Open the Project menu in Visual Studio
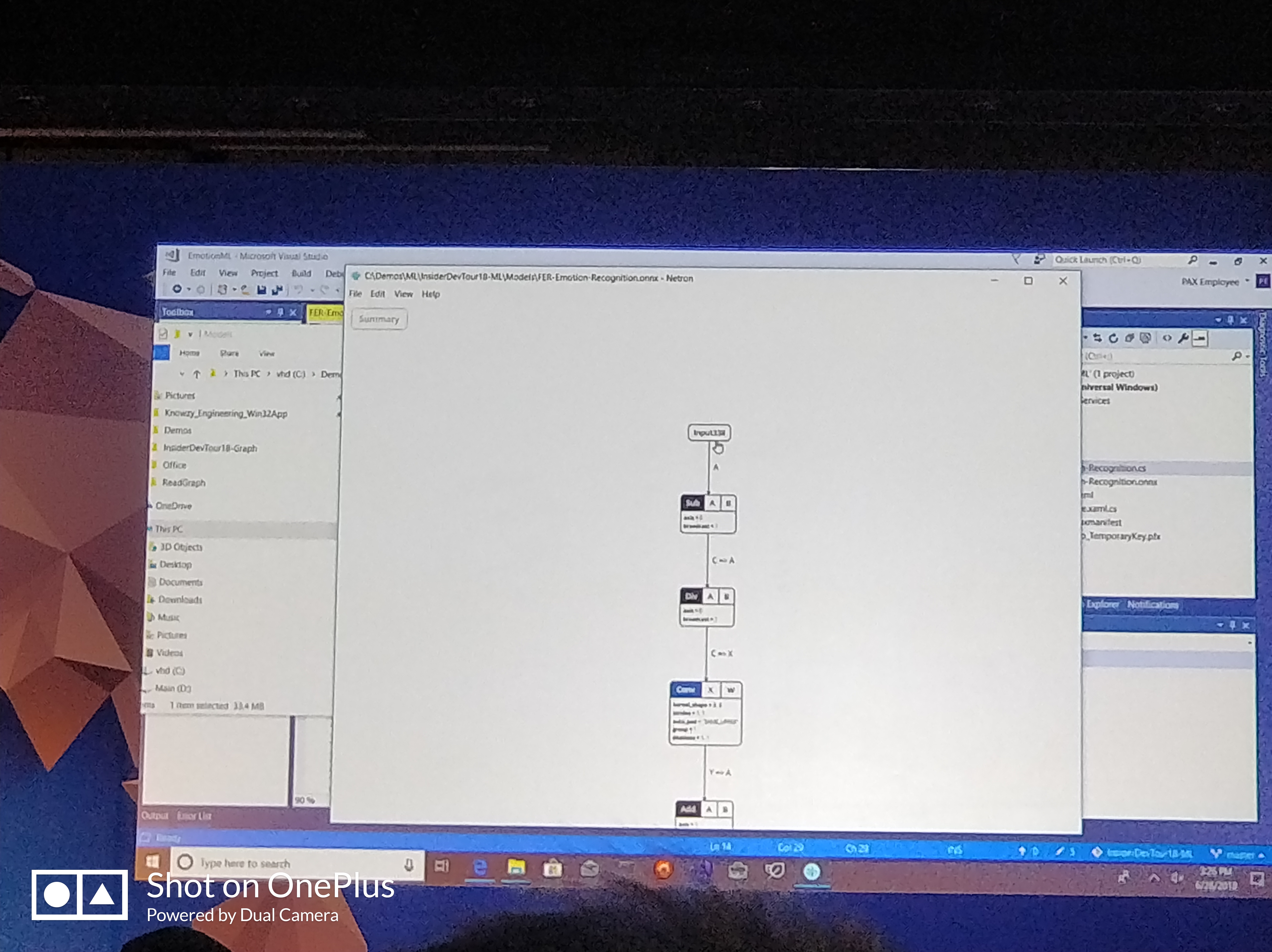This screenshot has height=952, width=1272. 264,273
